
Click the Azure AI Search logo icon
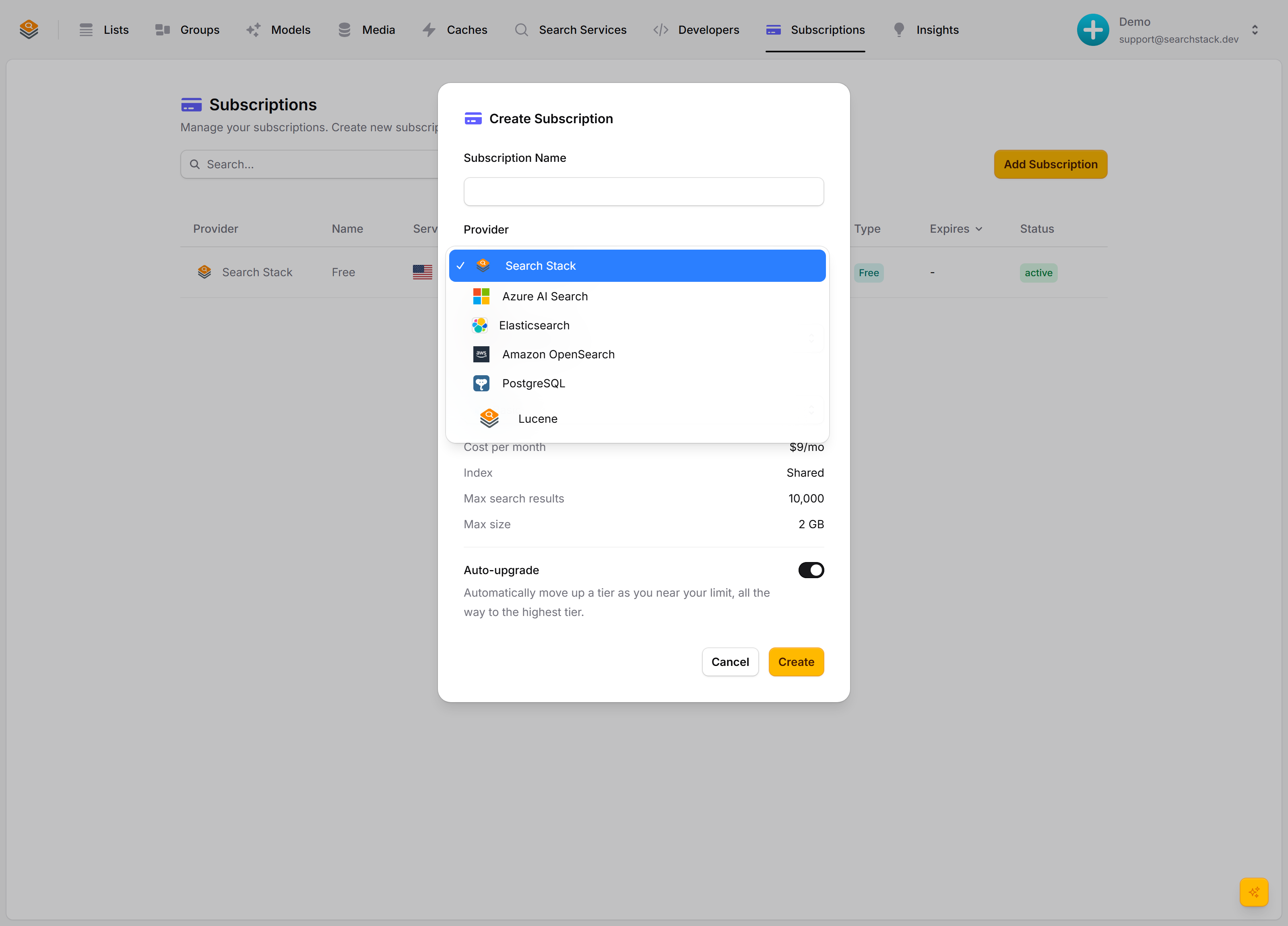coord(481,296)
